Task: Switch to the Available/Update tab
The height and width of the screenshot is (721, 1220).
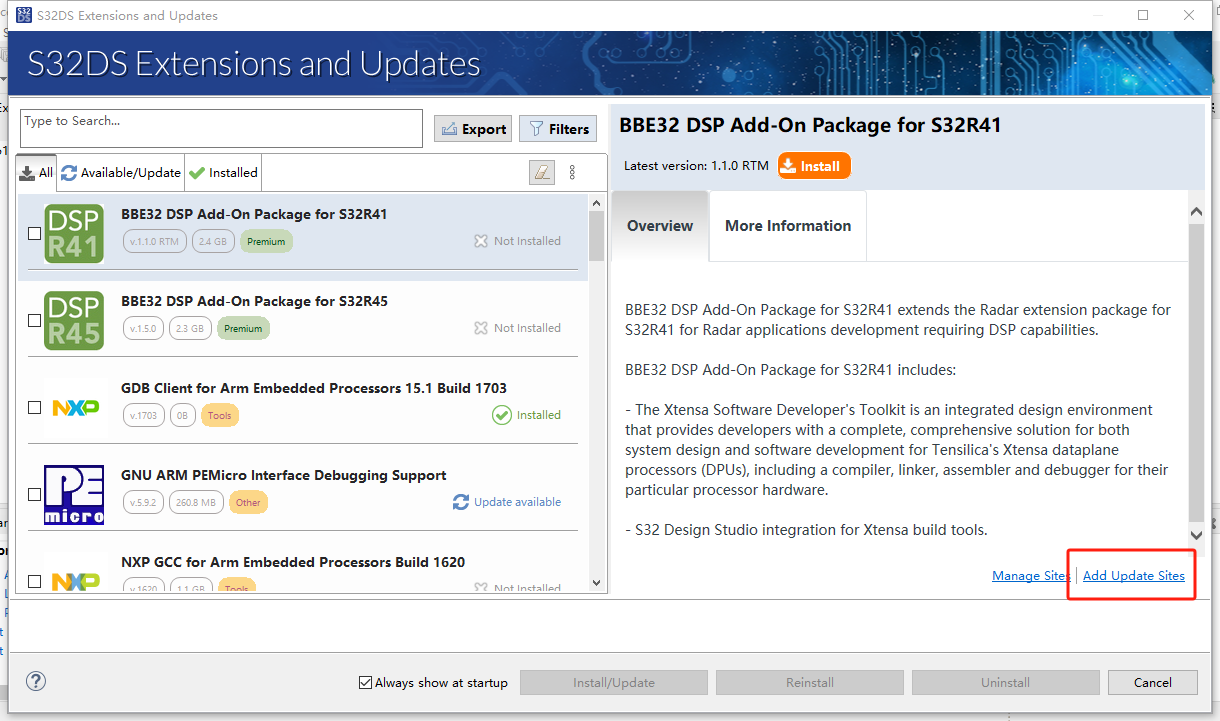Action: (121, 173)
